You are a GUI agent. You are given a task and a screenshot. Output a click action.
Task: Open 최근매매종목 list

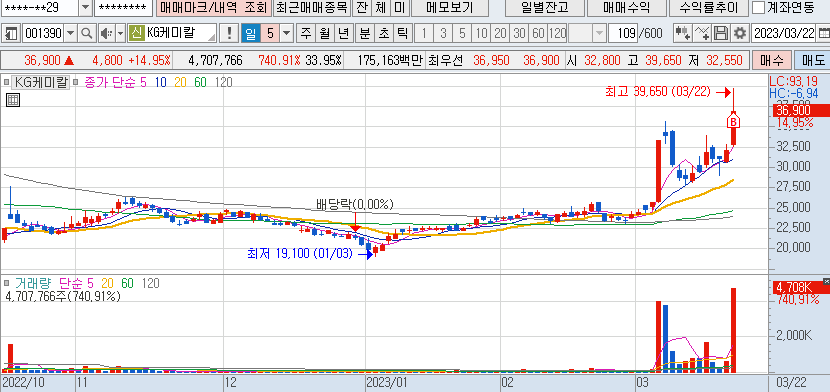pos(312,7)
